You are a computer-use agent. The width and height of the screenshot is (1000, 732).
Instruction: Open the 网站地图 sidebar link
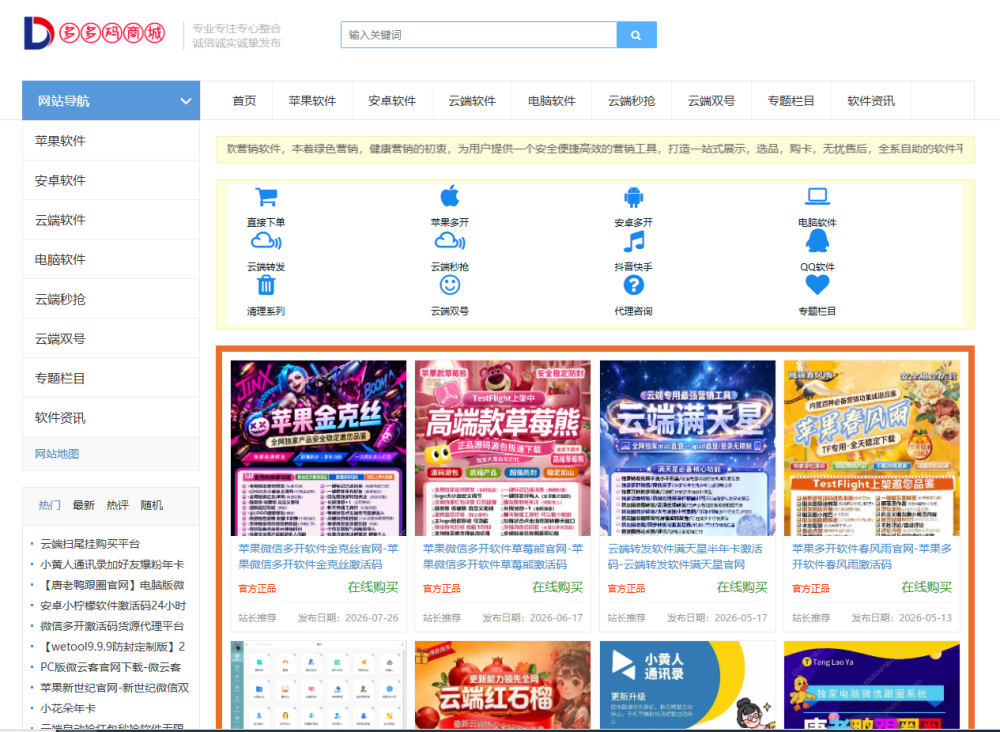[57, 454]
